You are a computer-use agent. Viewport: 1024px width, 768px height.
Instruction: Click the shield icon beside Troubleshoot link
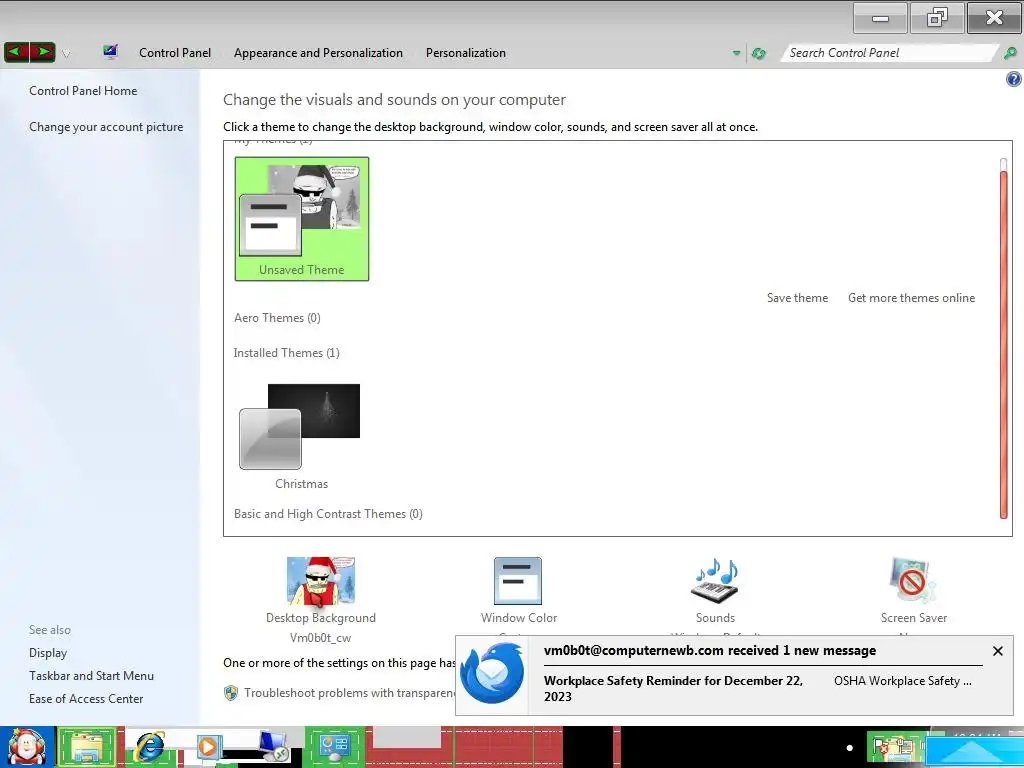(x=231, y=693)
